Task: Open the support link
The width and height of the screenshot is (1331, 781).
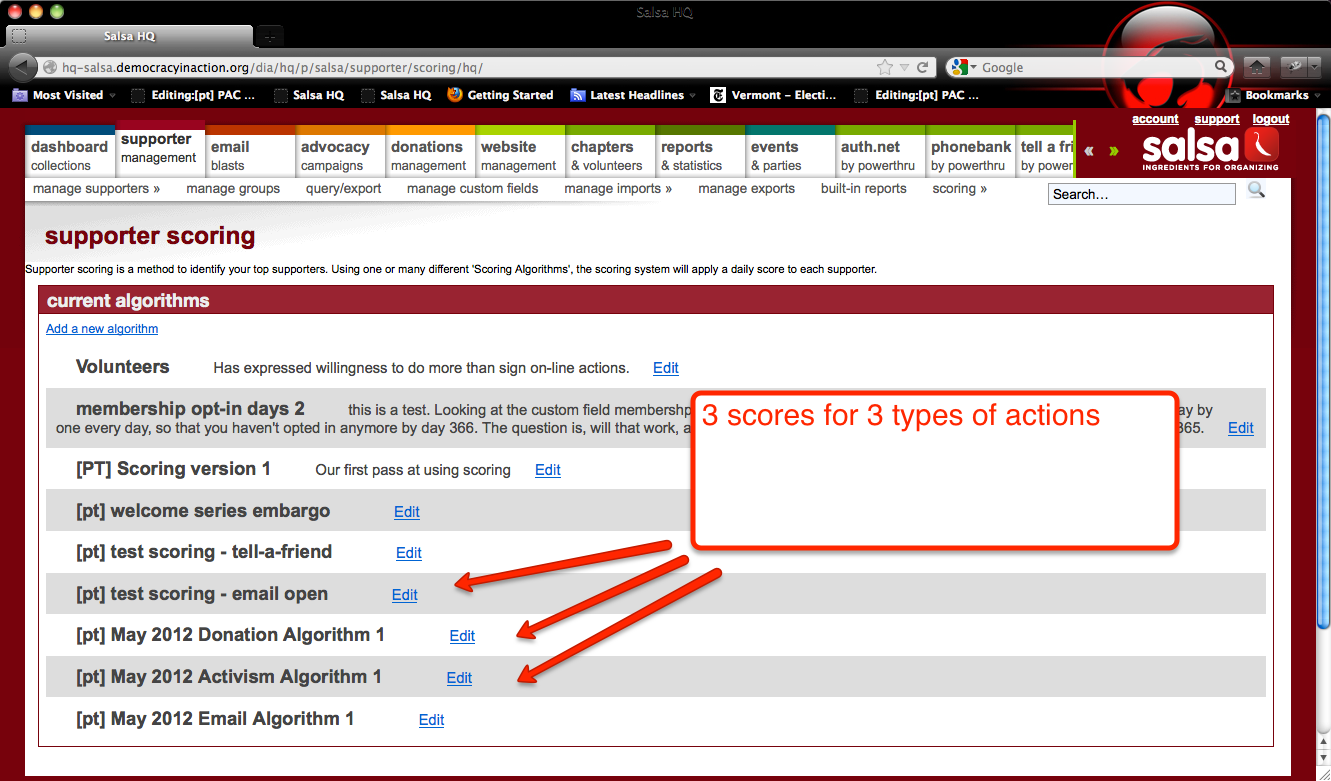Action: click(x=1217, y=119)
